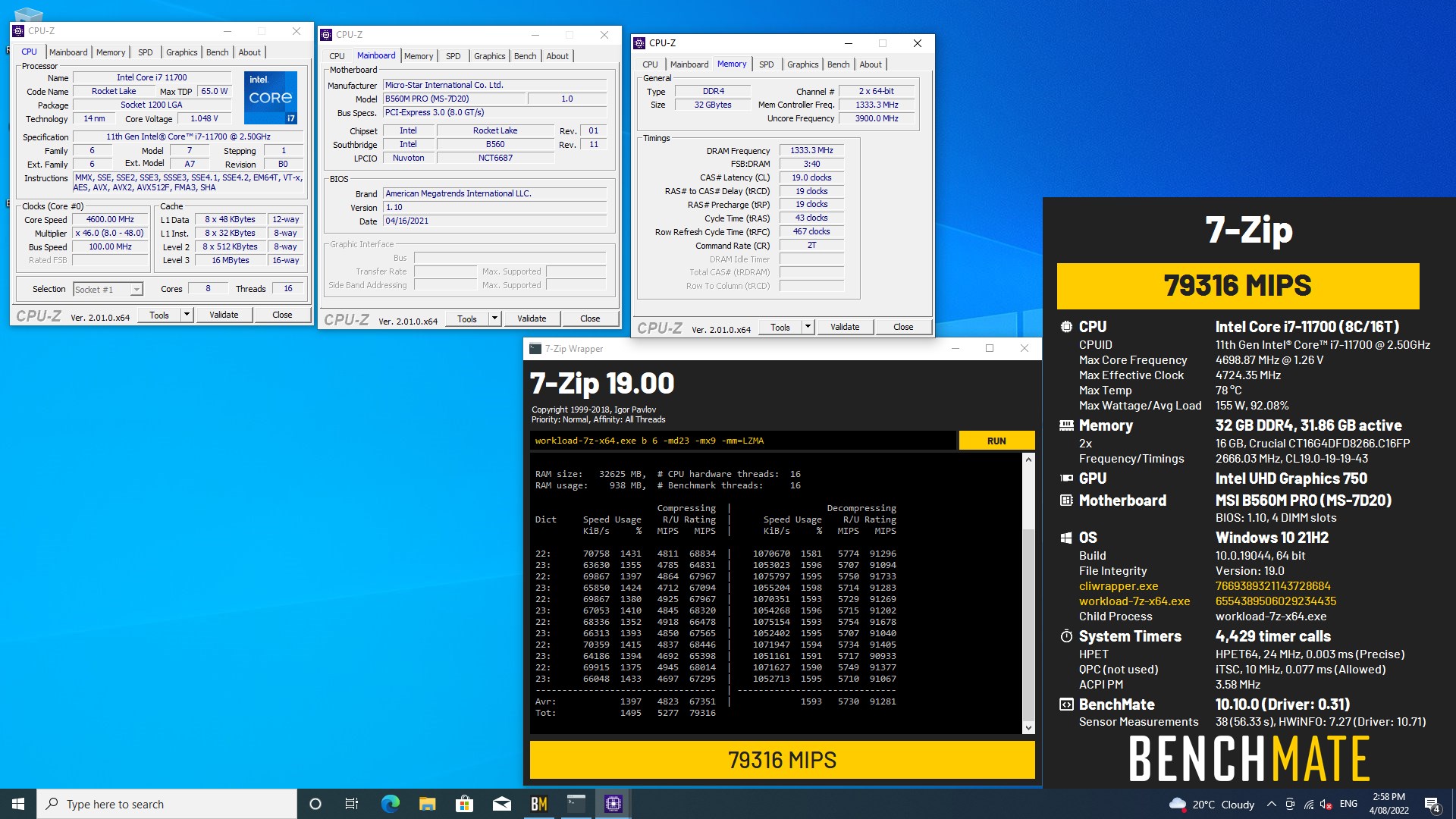
Task: Click BIOS date 04/16/2021 field
Action: click(x=494, y=221)
